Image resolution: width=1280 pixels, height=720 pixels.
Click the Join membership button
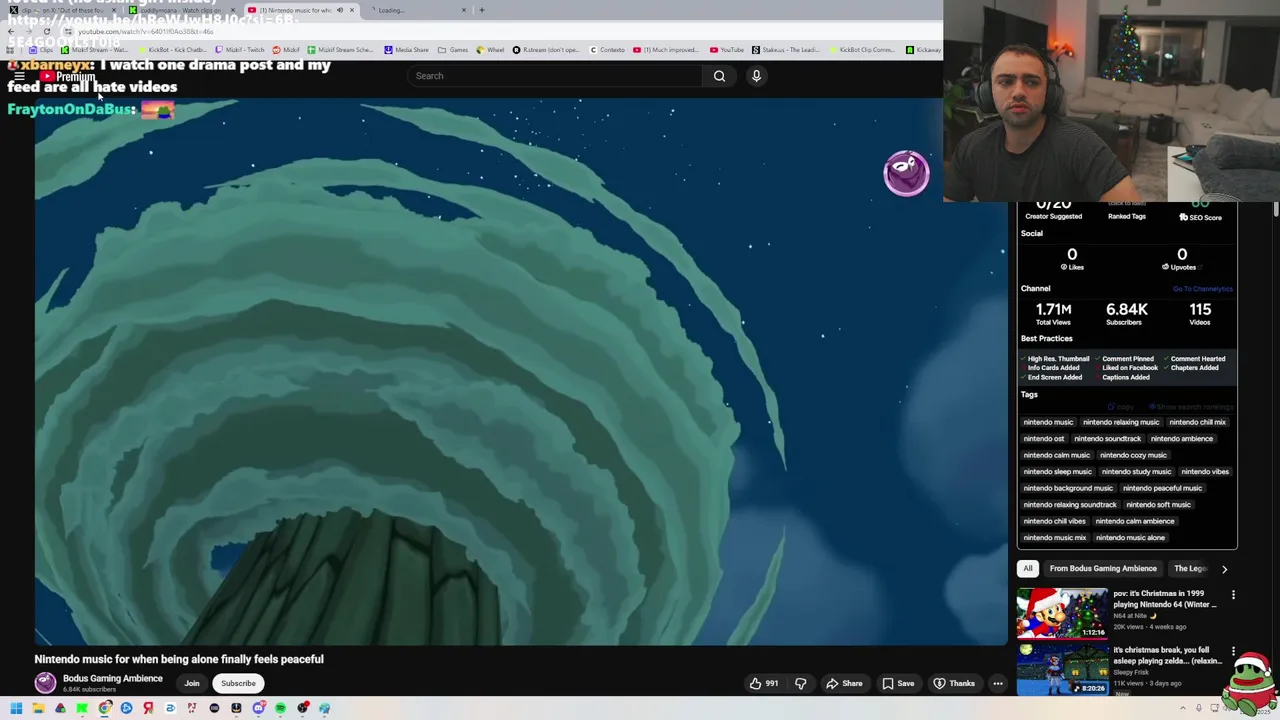(192, 683)
